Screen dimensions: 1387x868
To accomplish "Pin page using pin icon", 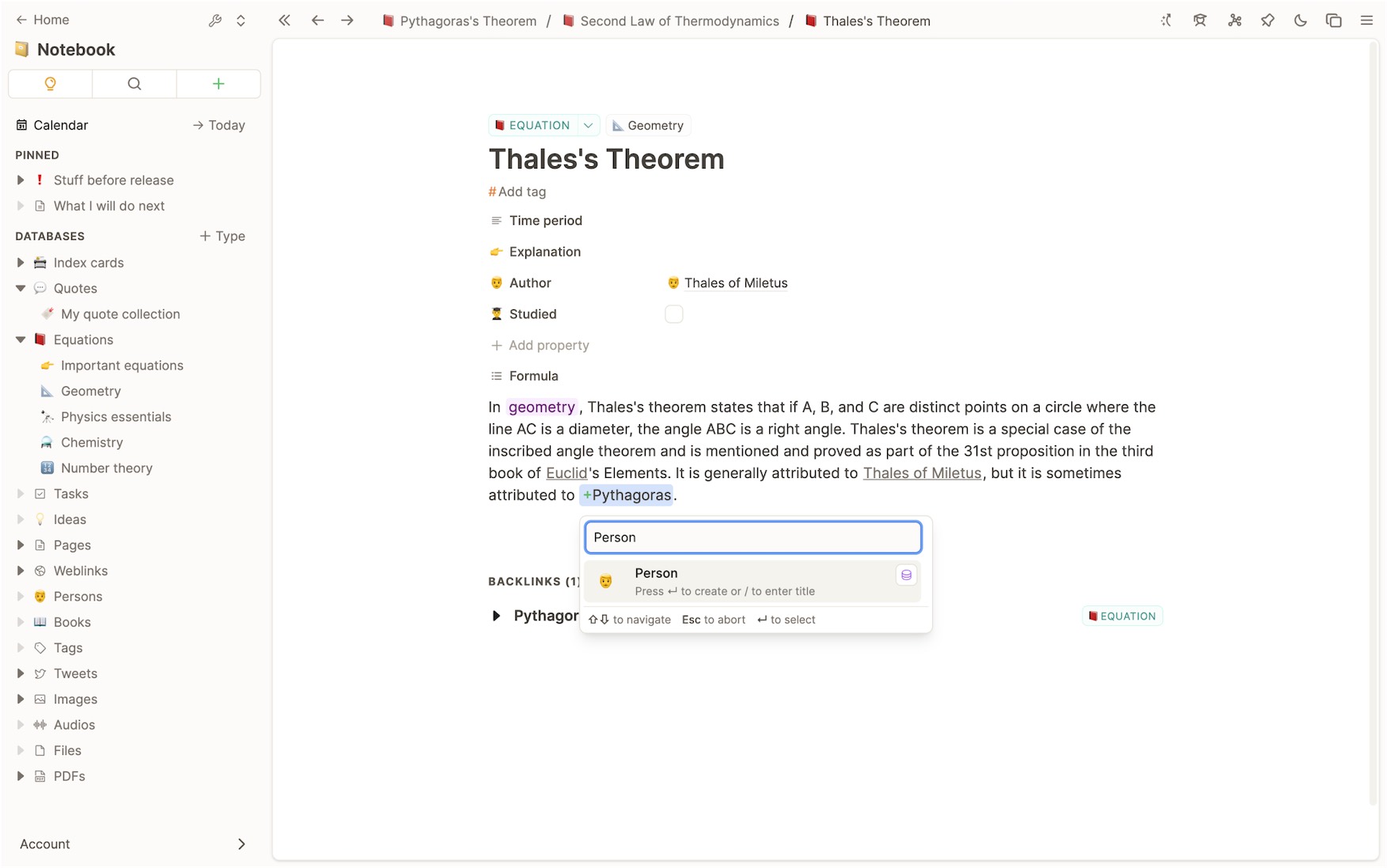I will pyautogui.click(x=1268, y=21).
